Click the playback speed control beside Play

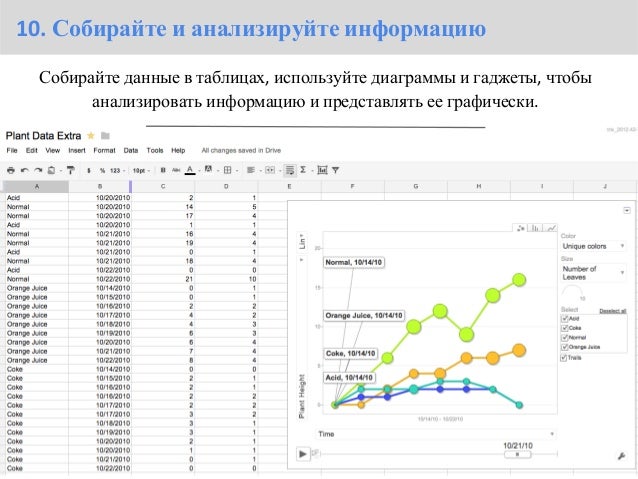point(315,453)
